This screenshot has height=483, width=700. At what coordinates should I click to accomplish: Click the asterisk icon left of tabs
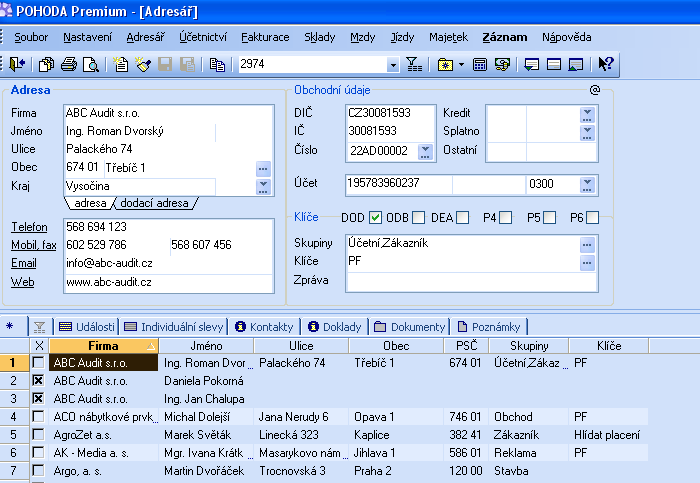(x=9, y=326)
